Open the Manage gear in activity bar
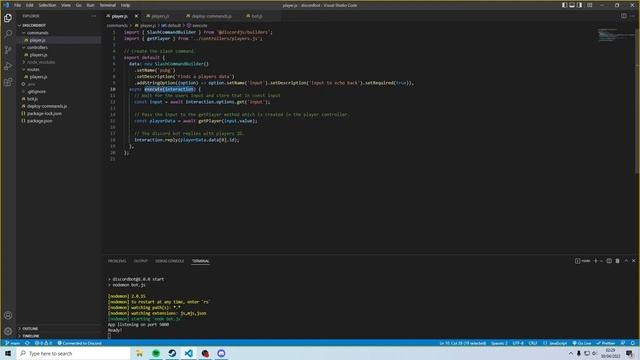The image size is (640, 360). point(8,331)
